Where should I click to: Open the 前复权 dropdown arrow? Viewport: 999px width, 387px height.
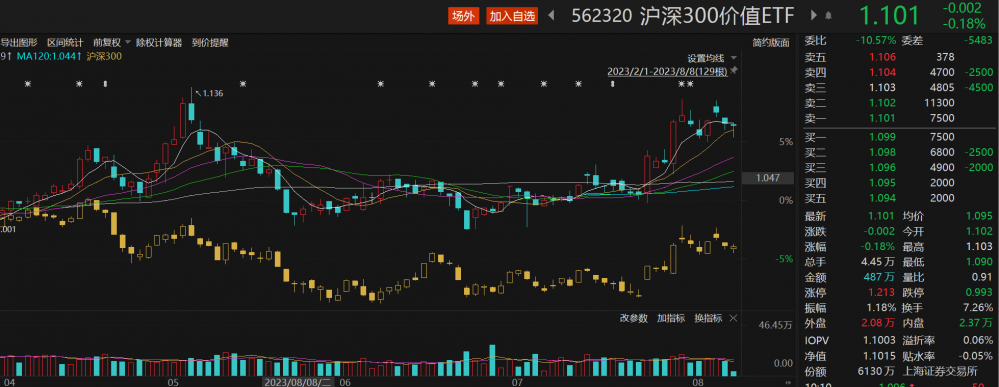click(127, 43)
